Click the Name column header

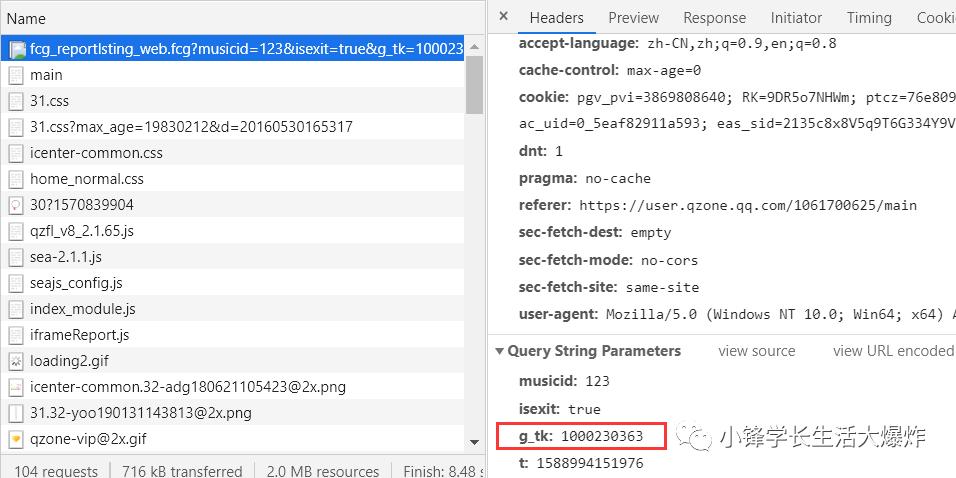26,18
